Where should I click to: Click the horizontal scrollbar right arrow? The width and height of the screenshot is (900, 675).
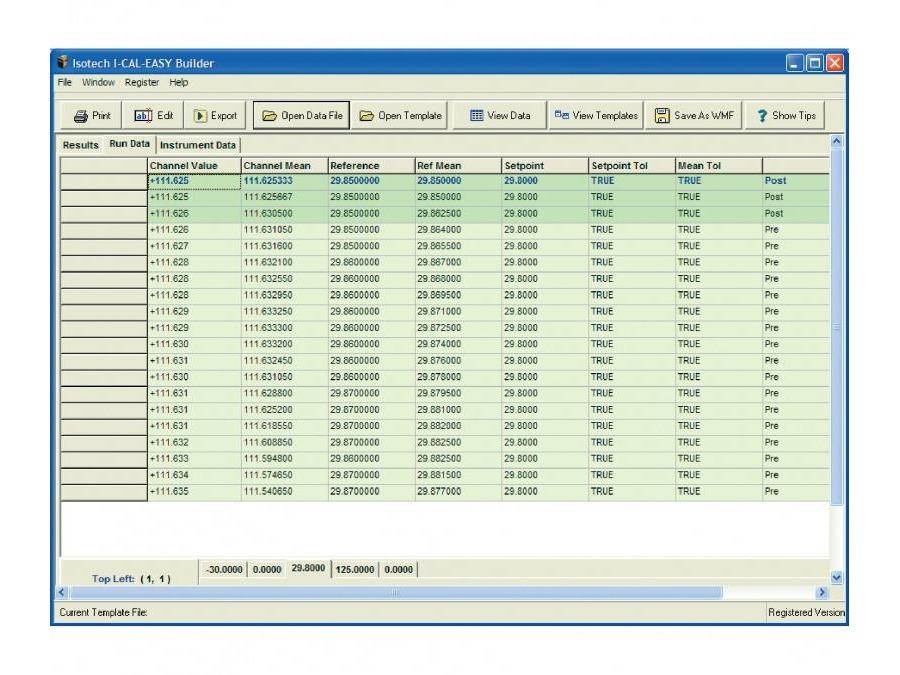[821, 592]
